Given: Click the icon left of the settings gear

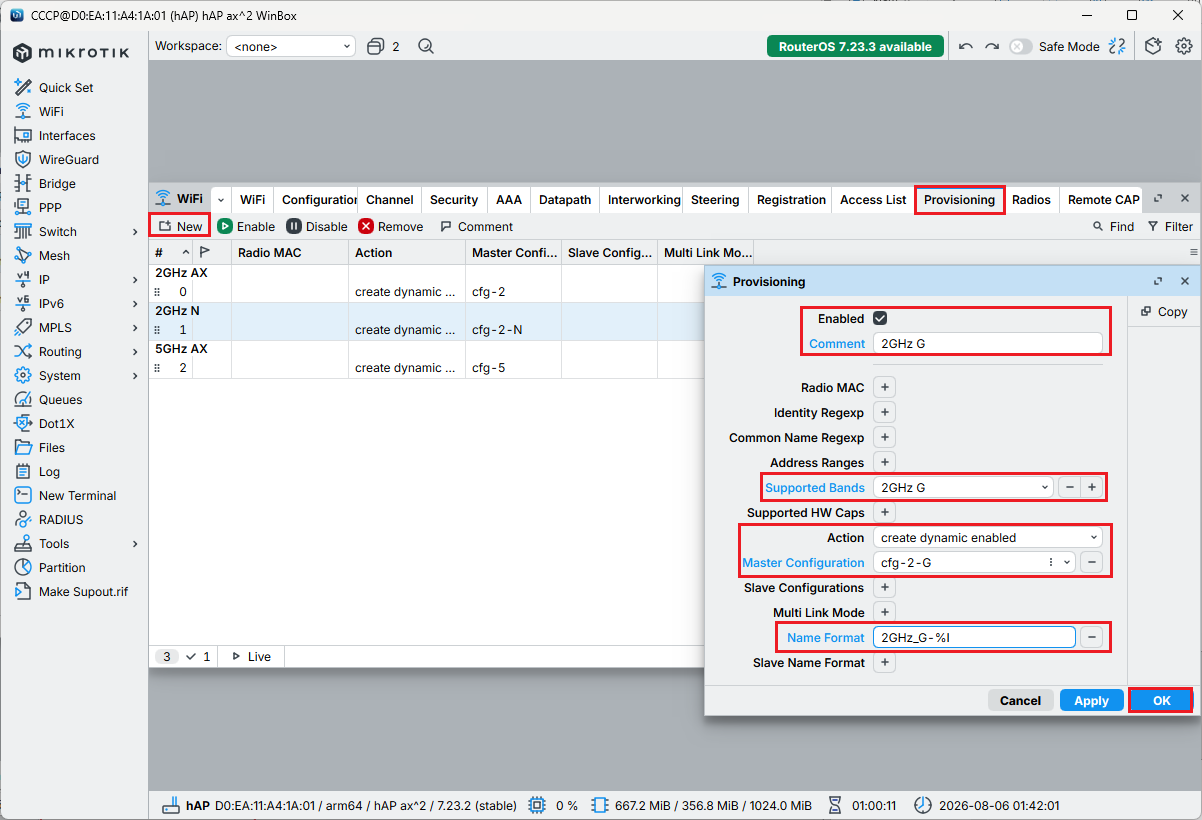Looking at the screenshot, I should (x=1153, y=46).
